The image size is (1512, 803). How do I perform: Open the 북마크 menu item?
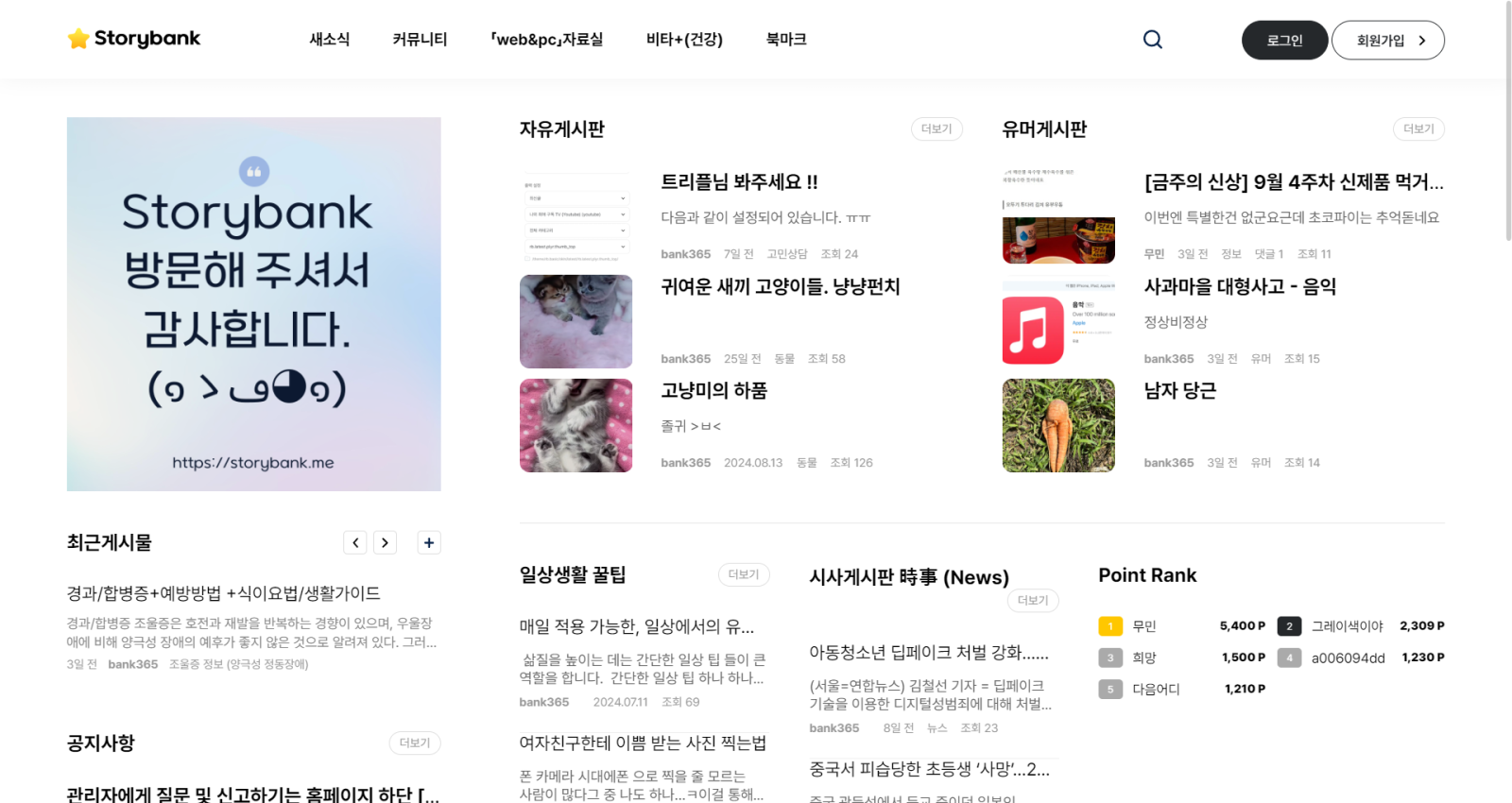786,40
